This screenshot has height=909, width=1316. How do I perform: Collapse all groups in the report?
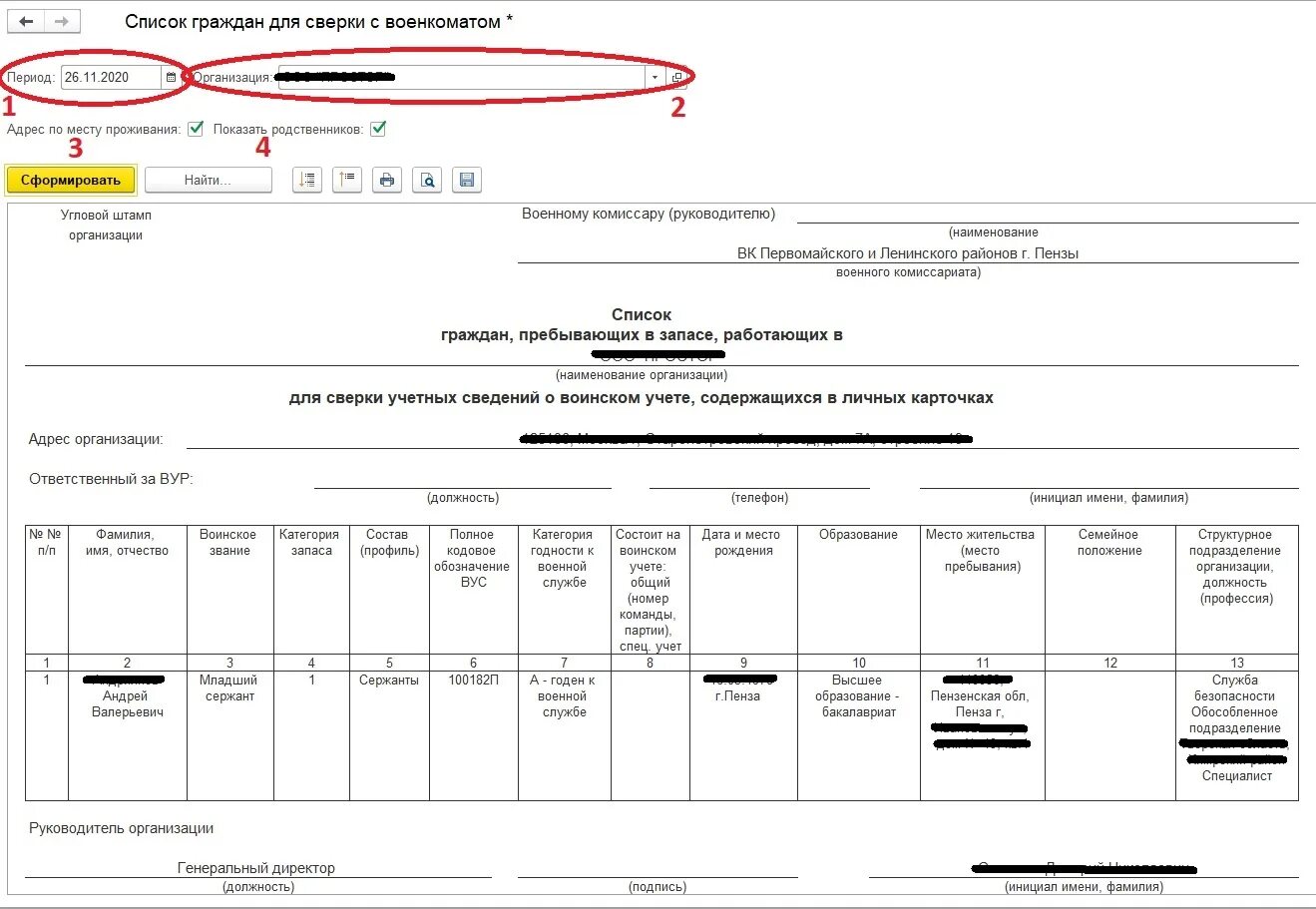click(x=347, y=180)
